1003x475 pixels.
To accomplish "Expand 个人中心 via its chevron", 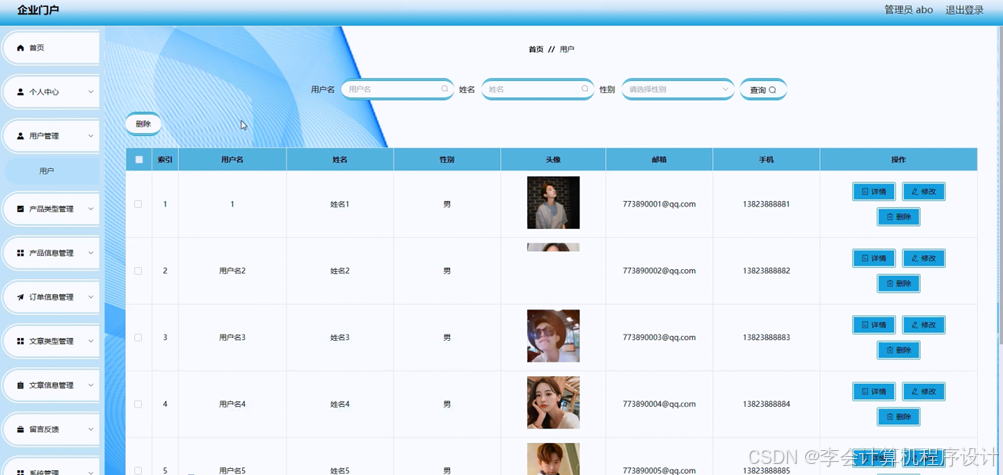I will pos(91,92).
